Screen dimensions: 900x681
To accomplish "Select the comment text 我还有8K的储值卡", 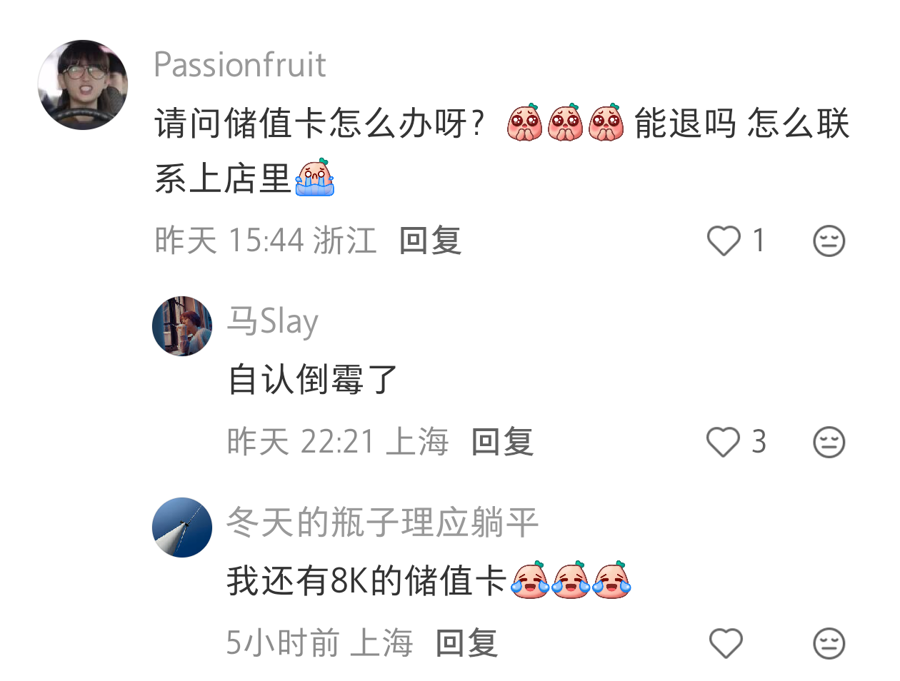I will point(366,581).
